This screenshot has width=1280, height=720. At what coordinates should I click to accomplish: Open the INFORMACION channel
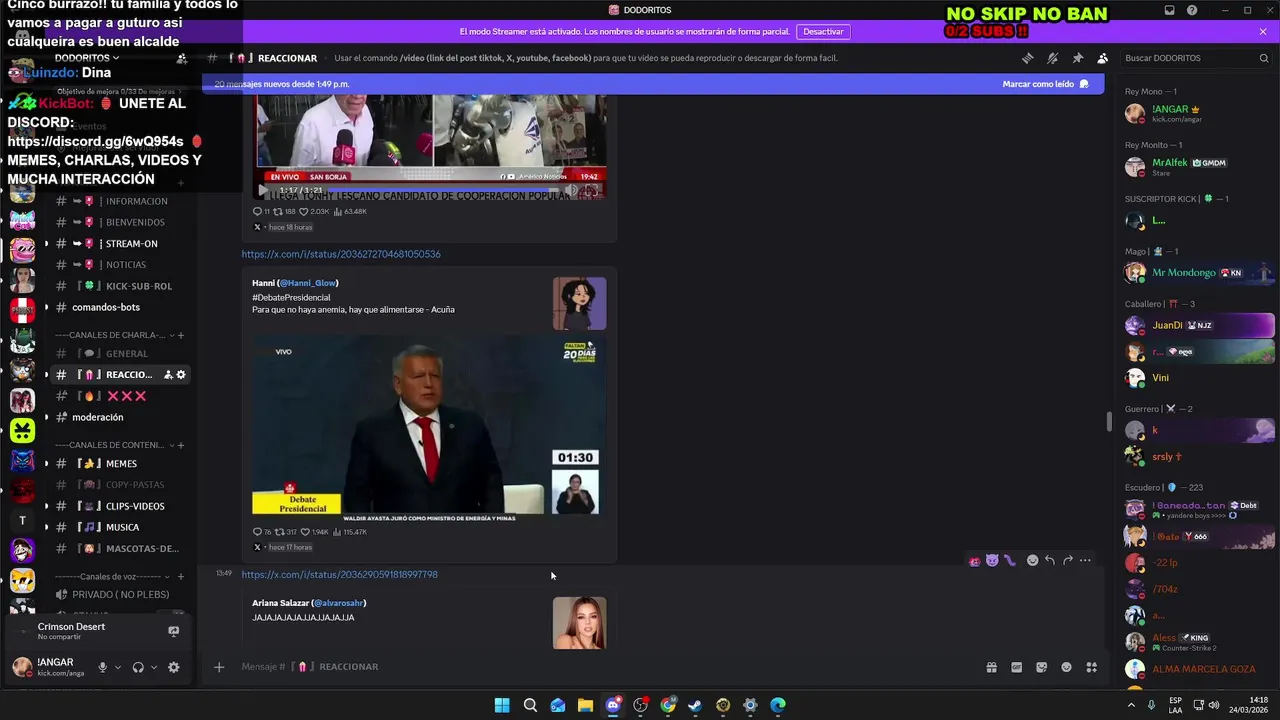click(x=120, y=201)
